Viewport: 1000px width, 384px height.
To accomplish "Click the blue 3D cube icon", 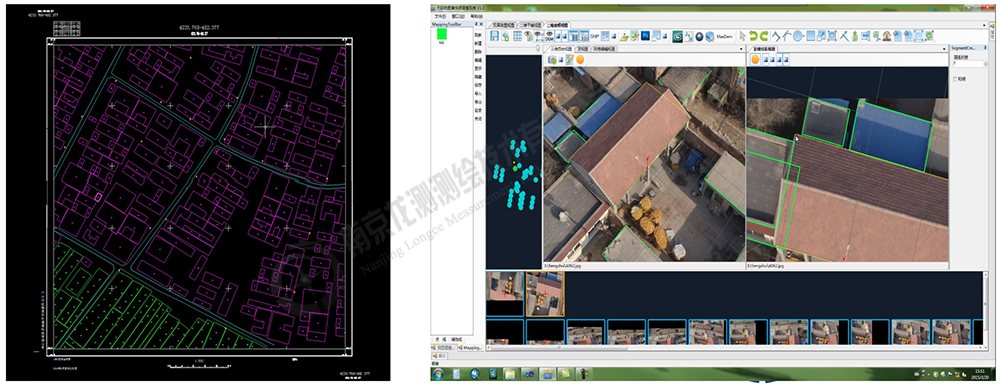I will click(x=710, y=36).
